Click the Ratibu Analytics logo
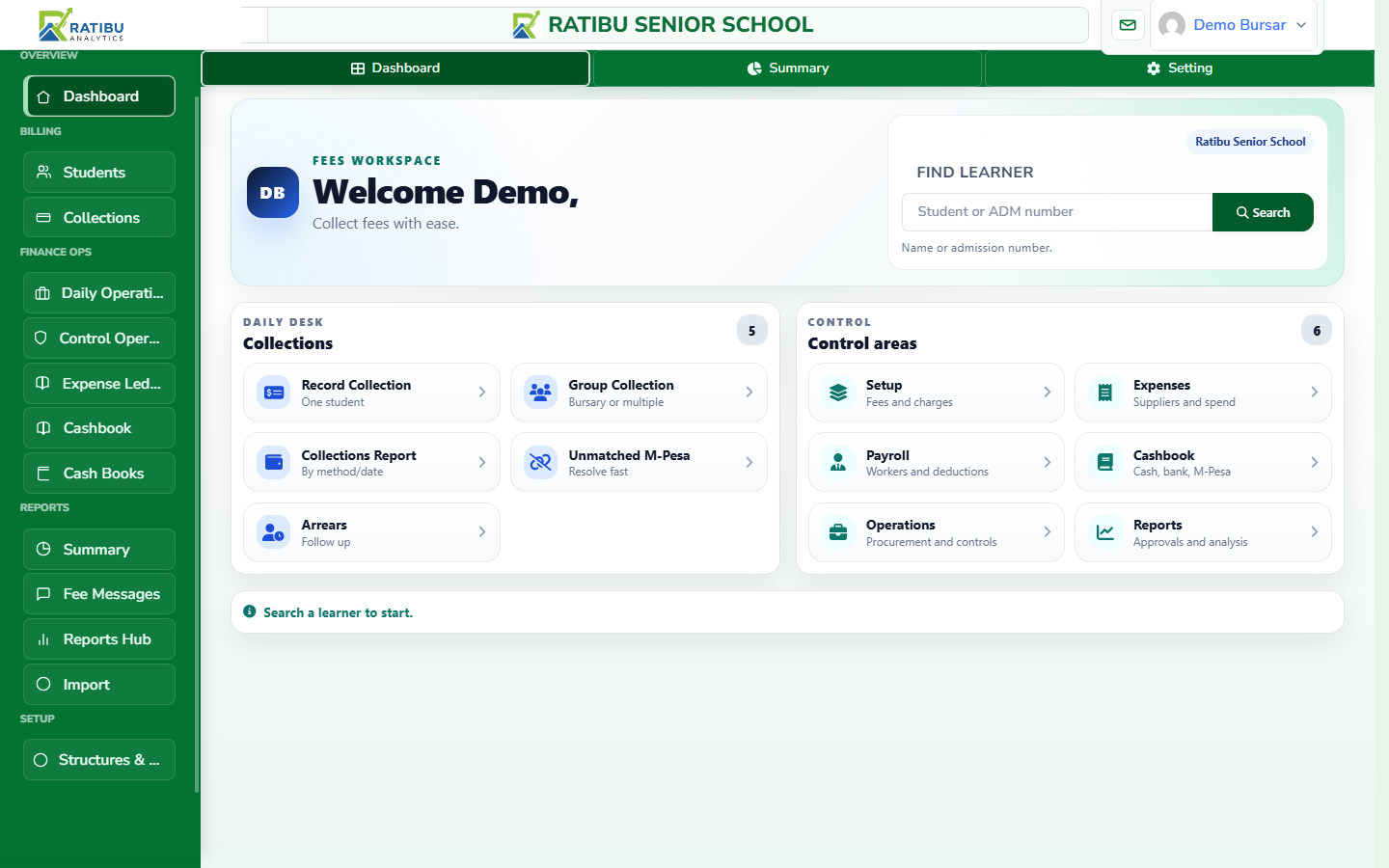 (82, 25)
